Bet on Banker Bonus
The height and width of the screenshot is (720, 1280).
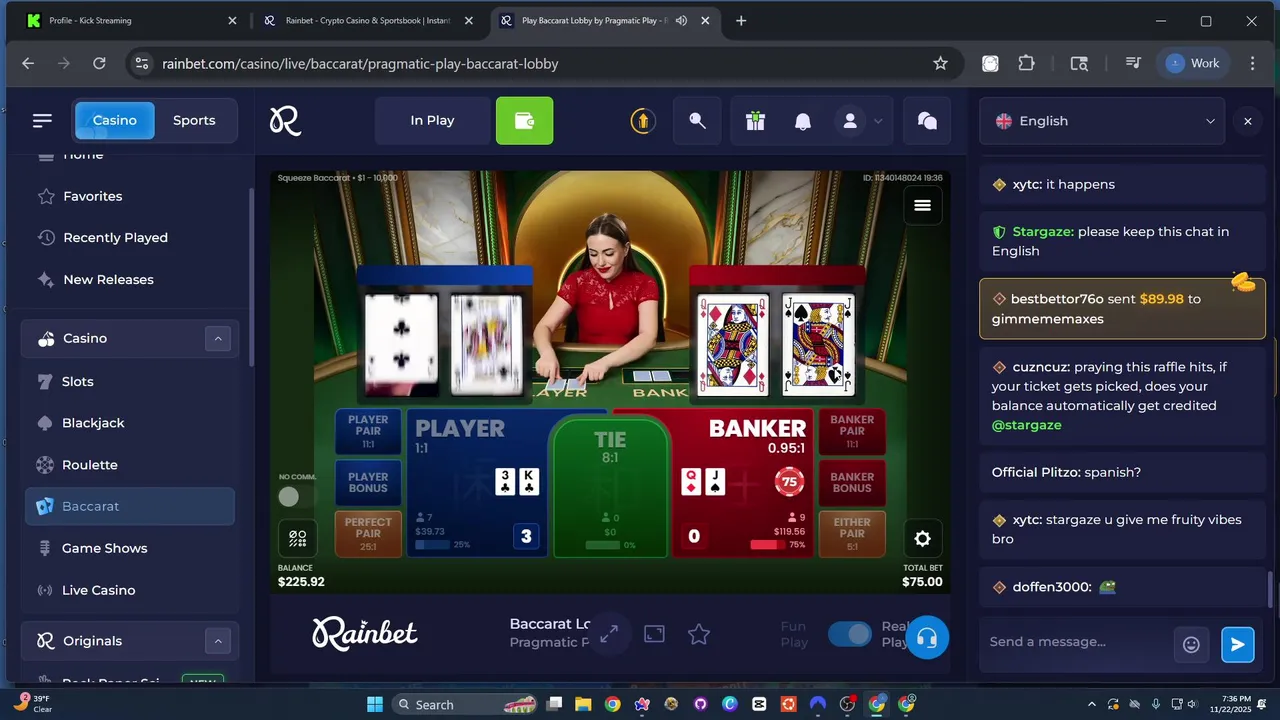[x=852, y=482]
